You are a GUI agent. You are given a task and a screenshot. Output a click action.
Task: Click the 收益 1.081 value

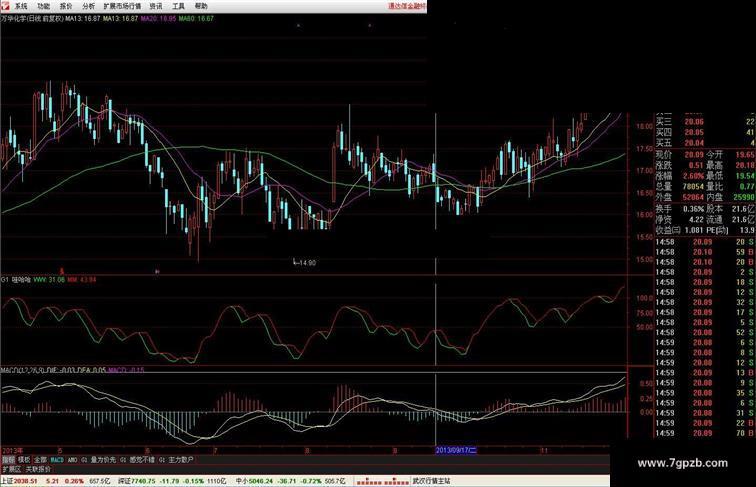[694, 230]
